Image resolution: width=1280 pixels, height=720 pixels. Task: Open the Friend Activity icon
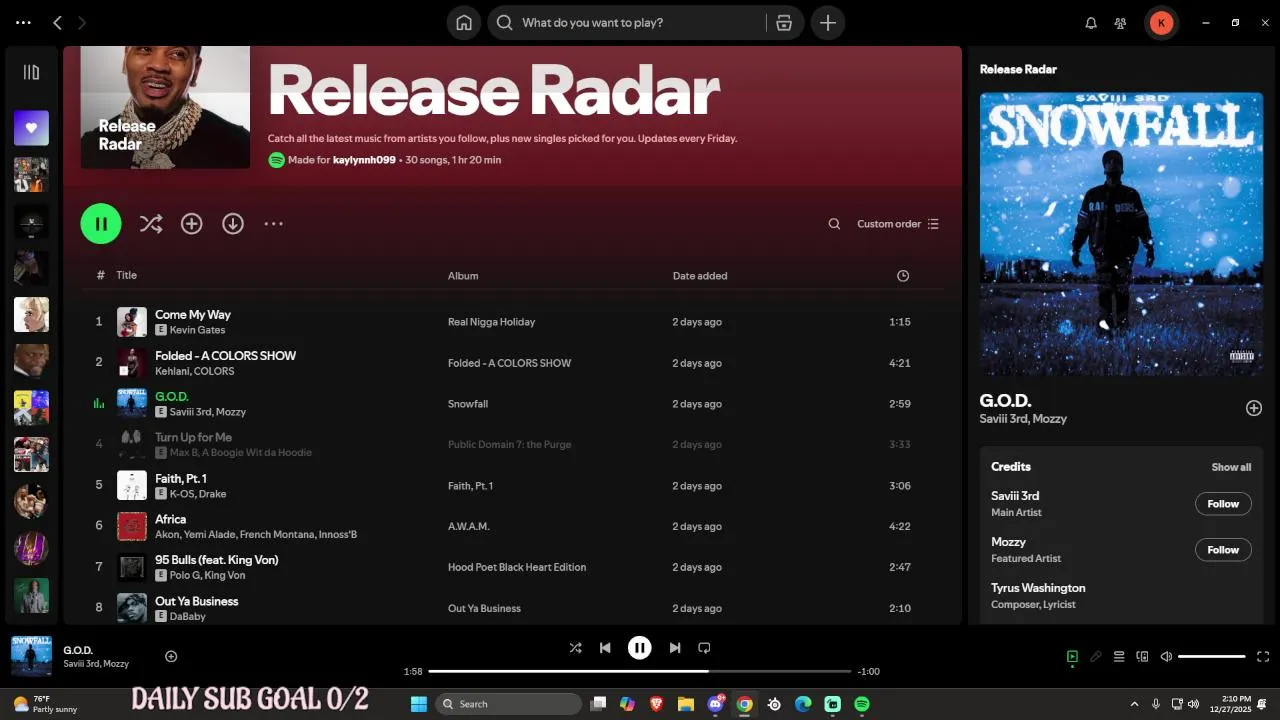[x=1121, y=23]
